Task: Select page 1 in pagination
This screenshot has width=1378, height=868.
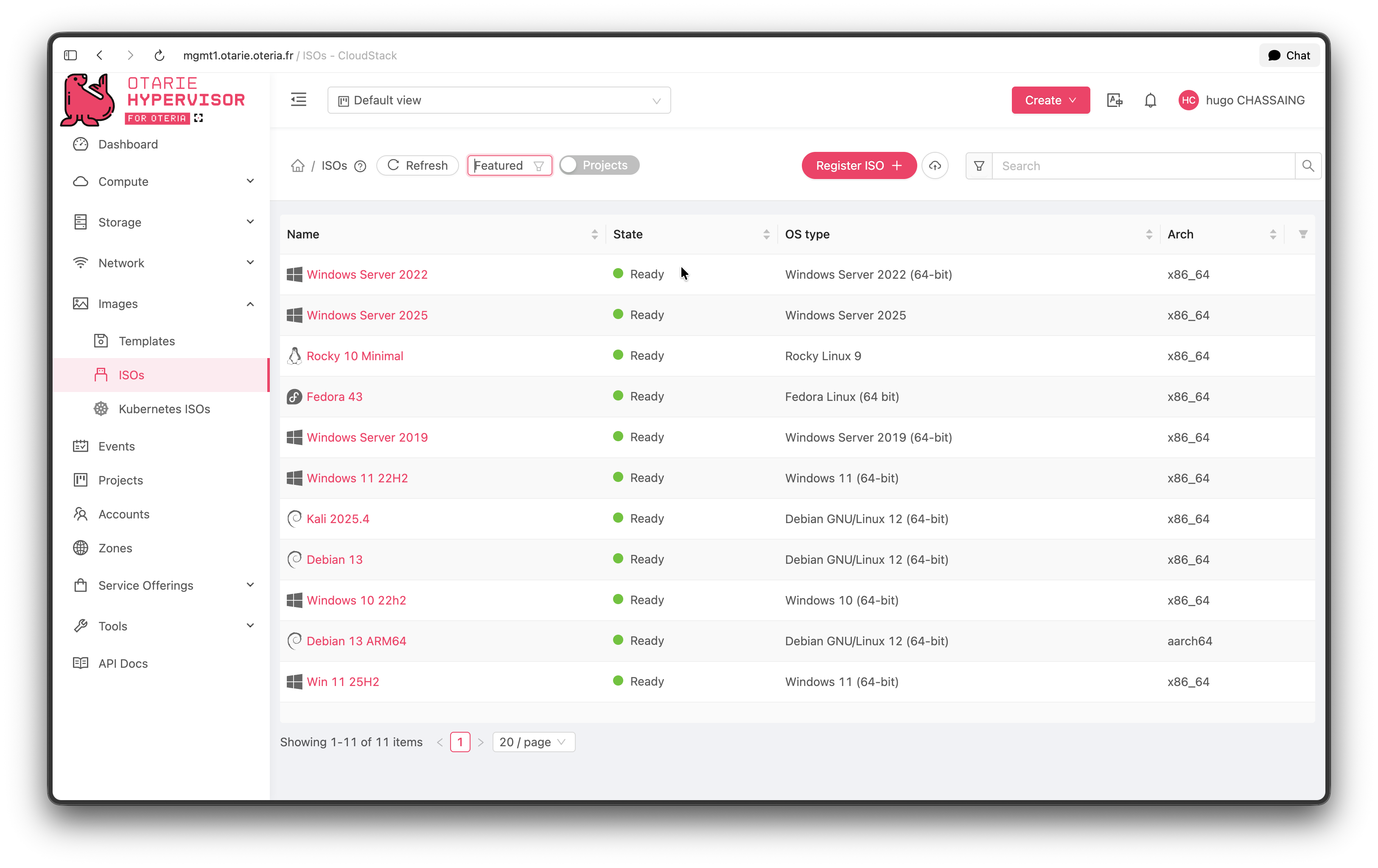Action: [460, 742]
